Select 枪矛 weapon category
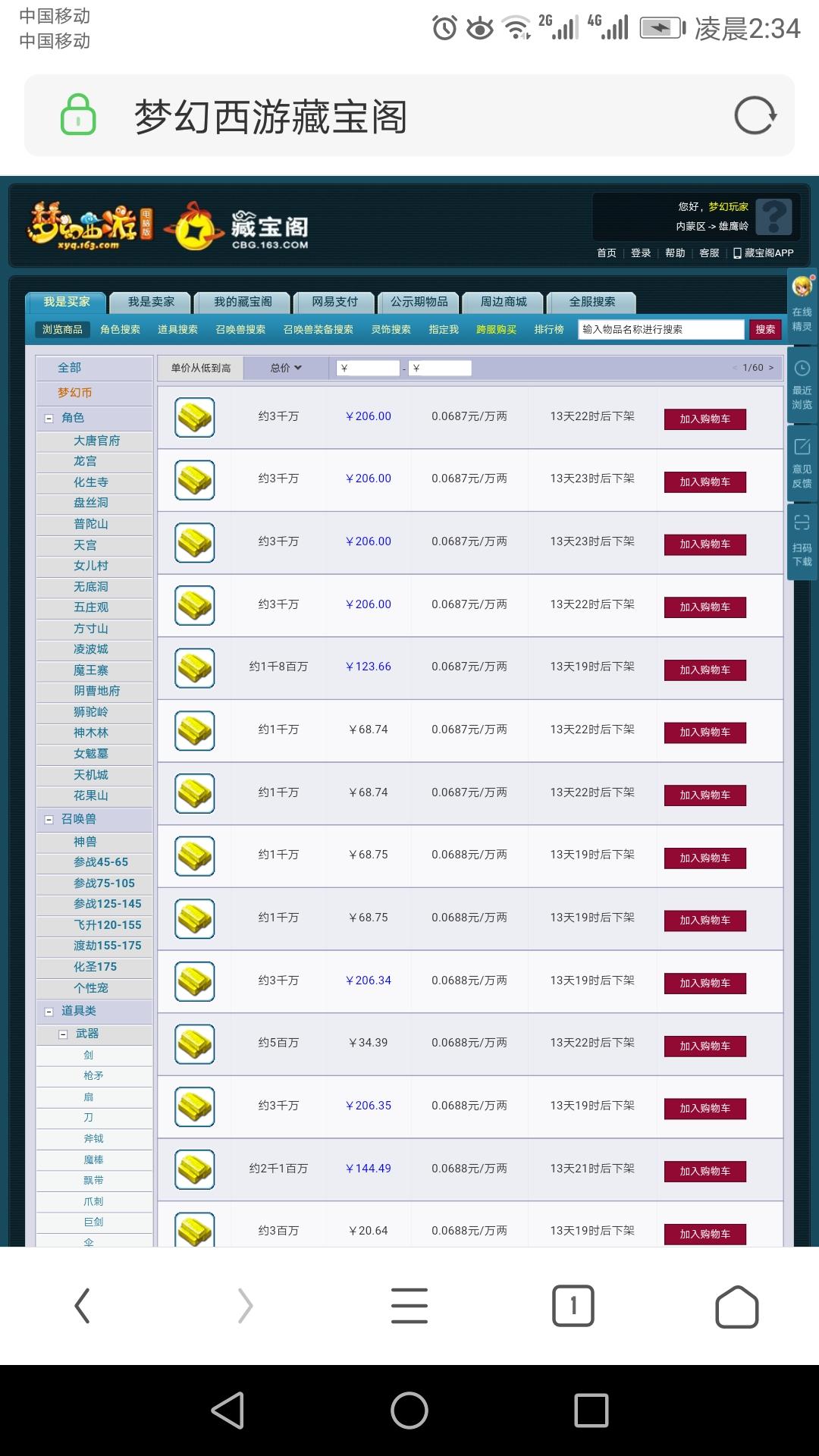Screen dimensions: 819x1456 pos(93,1075)
